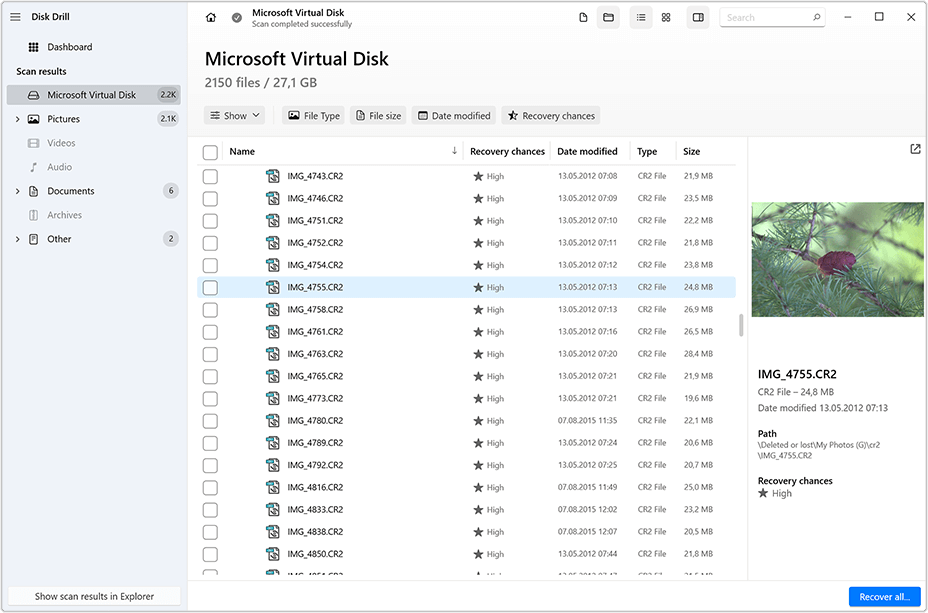928x613 pixels.
Task: Check the box for IMG_4833.CR2
Action: (x=210, y=510)
